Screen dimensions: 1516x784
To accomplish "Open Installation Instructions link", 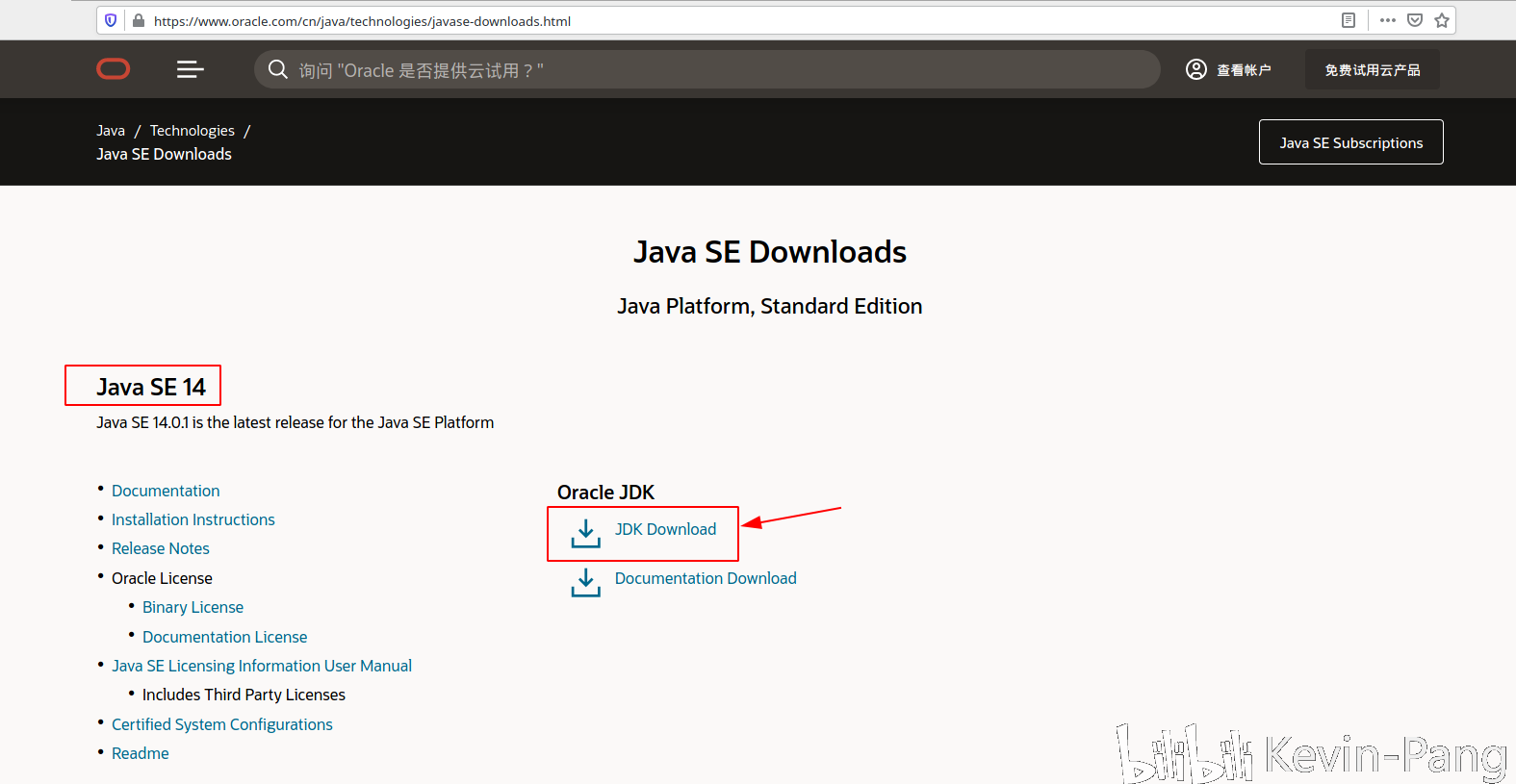I will coord(193,519).
